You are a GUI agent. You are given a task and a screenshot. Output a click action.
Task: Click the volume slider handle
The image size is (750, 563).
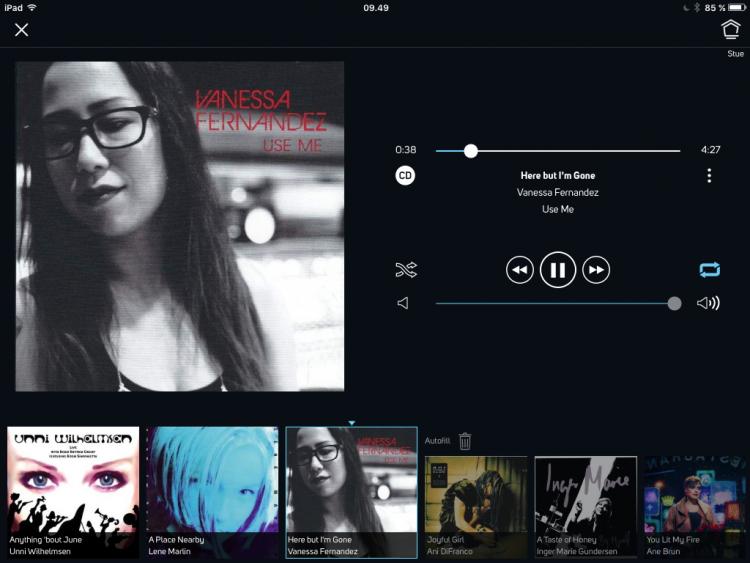pyautogui.click(x=674, y=303)
